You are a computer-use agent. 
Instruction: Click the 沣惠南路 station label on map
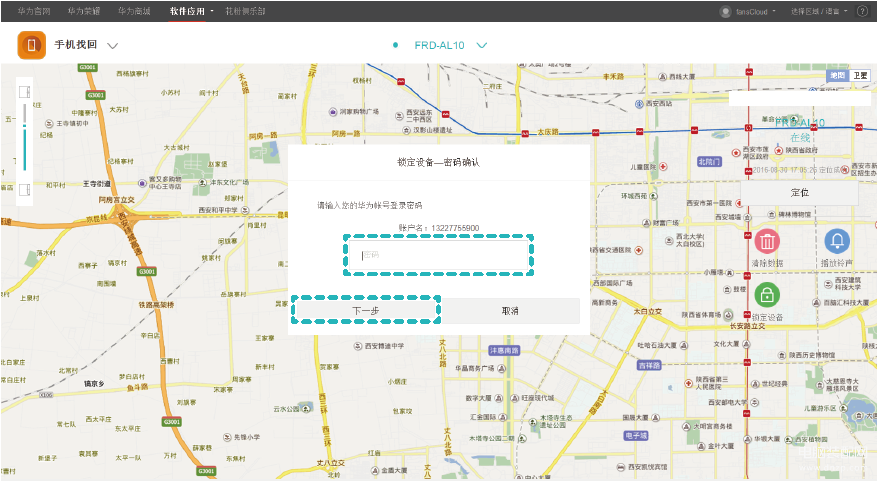tap(505, 350)
